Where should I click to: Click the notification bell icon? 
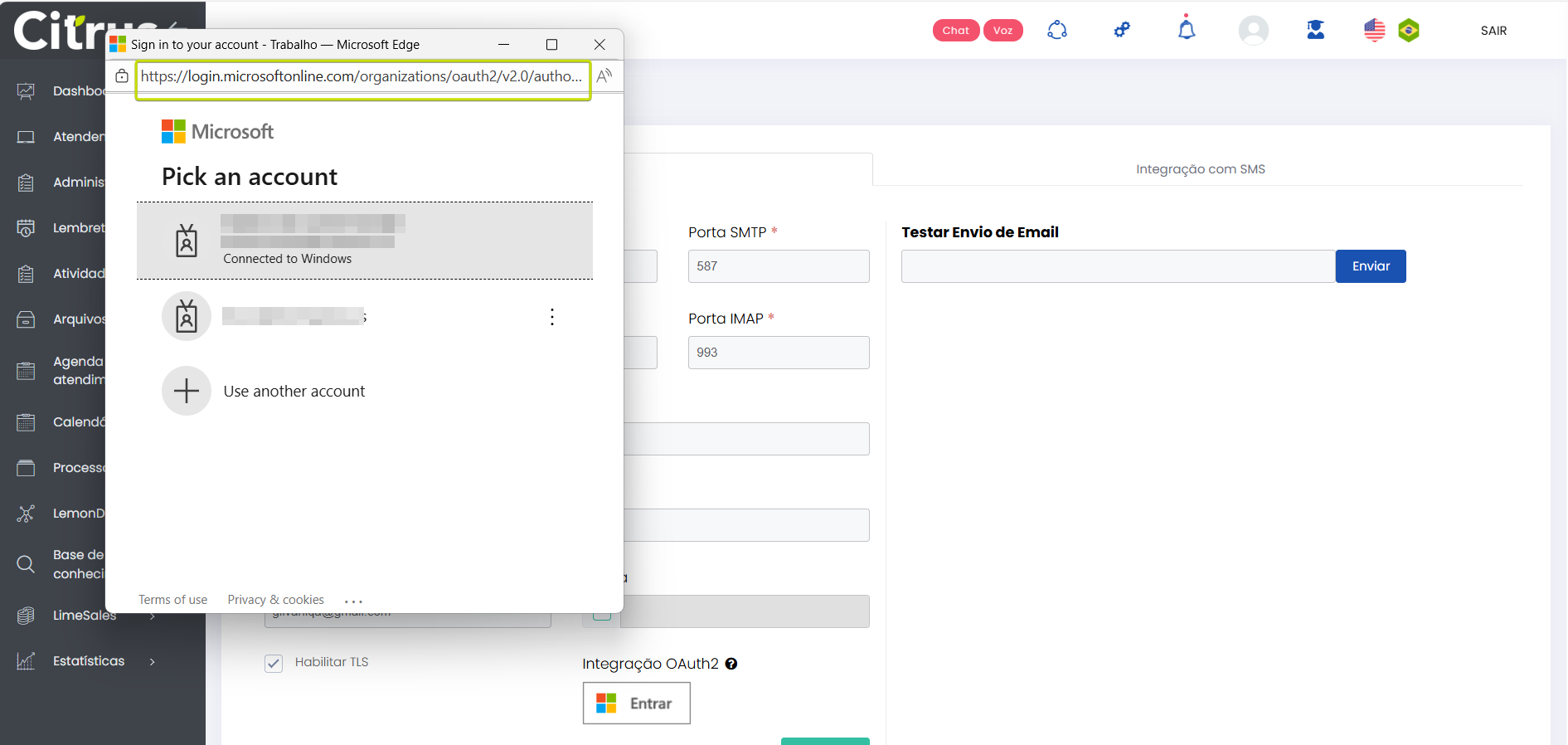[x=1187, y=30]
